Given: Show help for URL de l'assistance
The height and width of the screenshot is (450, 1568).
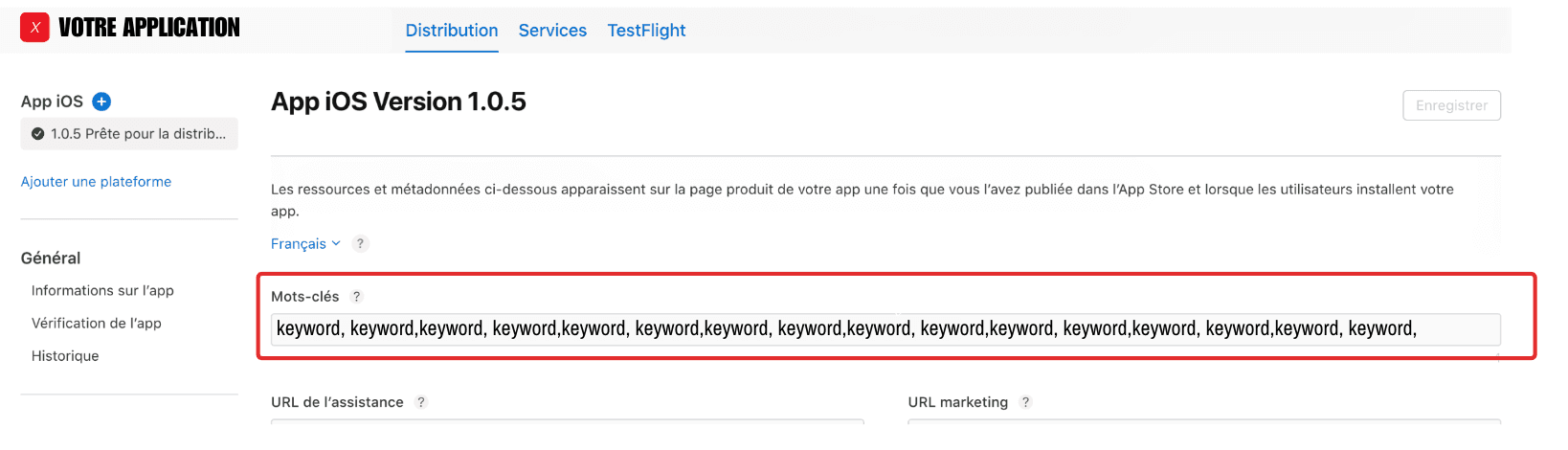Looking at the screenshot, I should tap(421, 402).
